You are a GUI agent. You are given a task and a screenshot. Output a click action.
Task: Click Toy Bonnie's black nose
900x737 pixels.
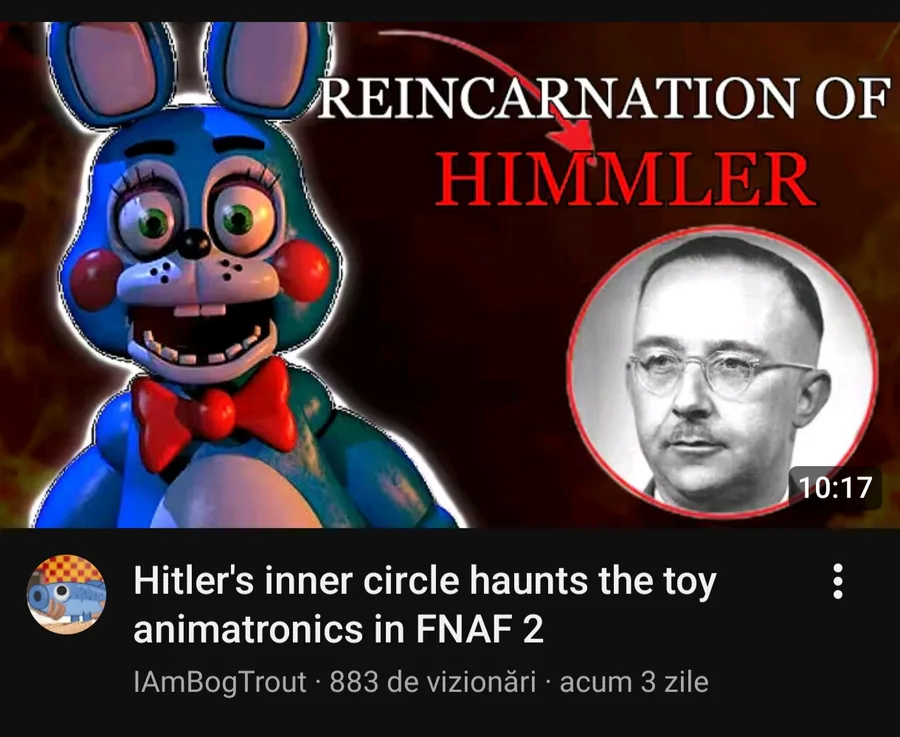tap(193, 243)
